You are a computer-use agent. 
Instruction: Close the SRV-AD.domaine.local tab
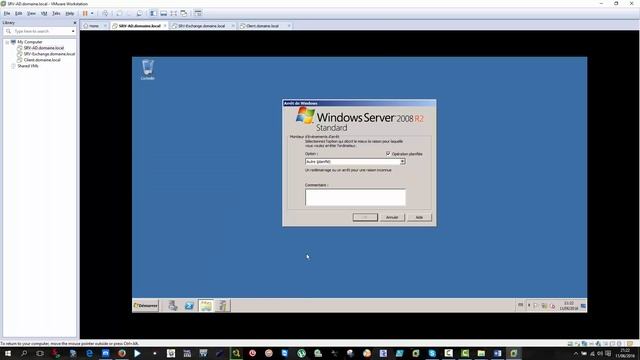pos(165,26)
